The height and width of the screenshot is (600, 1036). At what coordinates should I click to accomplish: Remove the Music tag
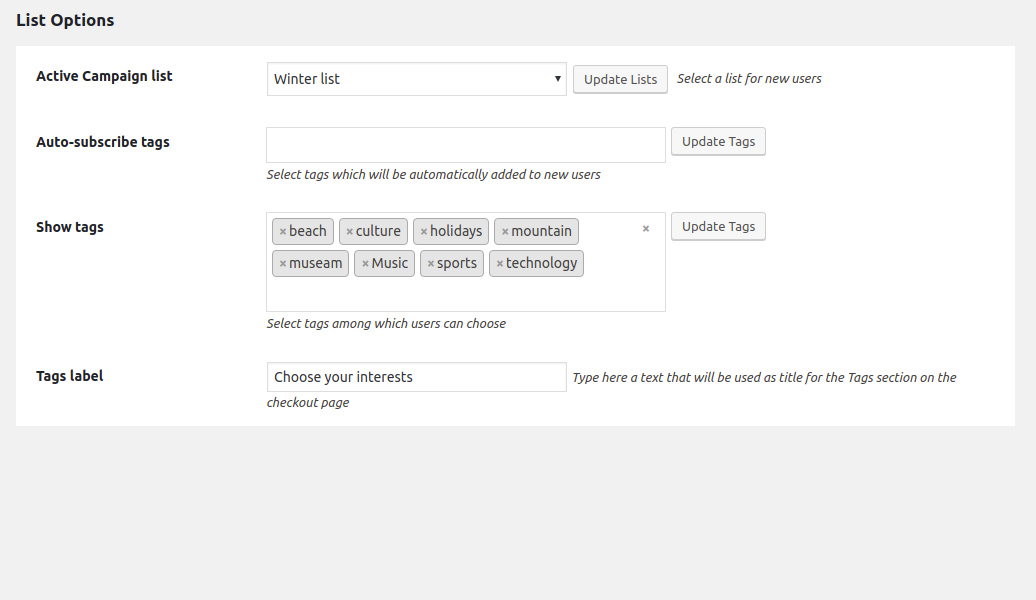point(365,264)
